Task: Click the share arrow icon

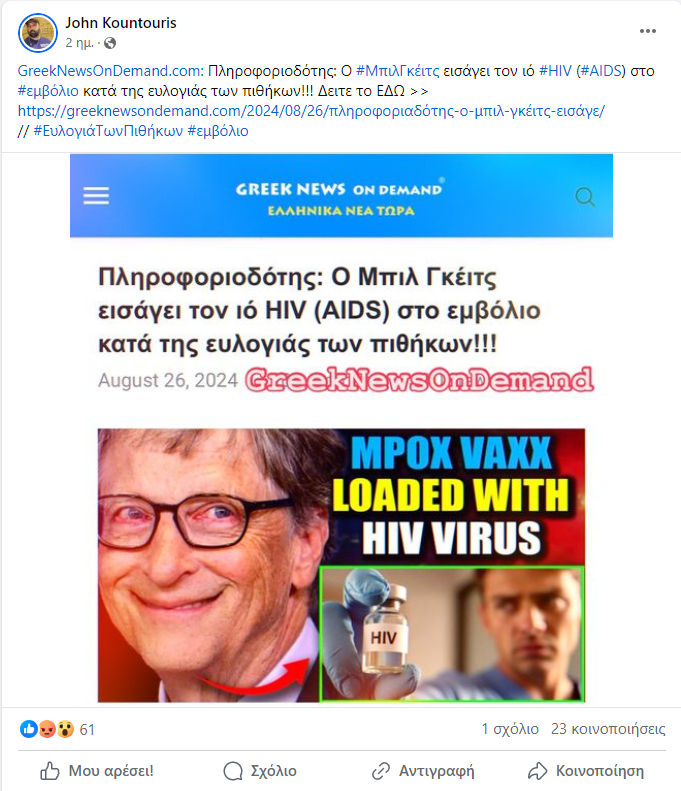Action: click(x=537, y=771)
